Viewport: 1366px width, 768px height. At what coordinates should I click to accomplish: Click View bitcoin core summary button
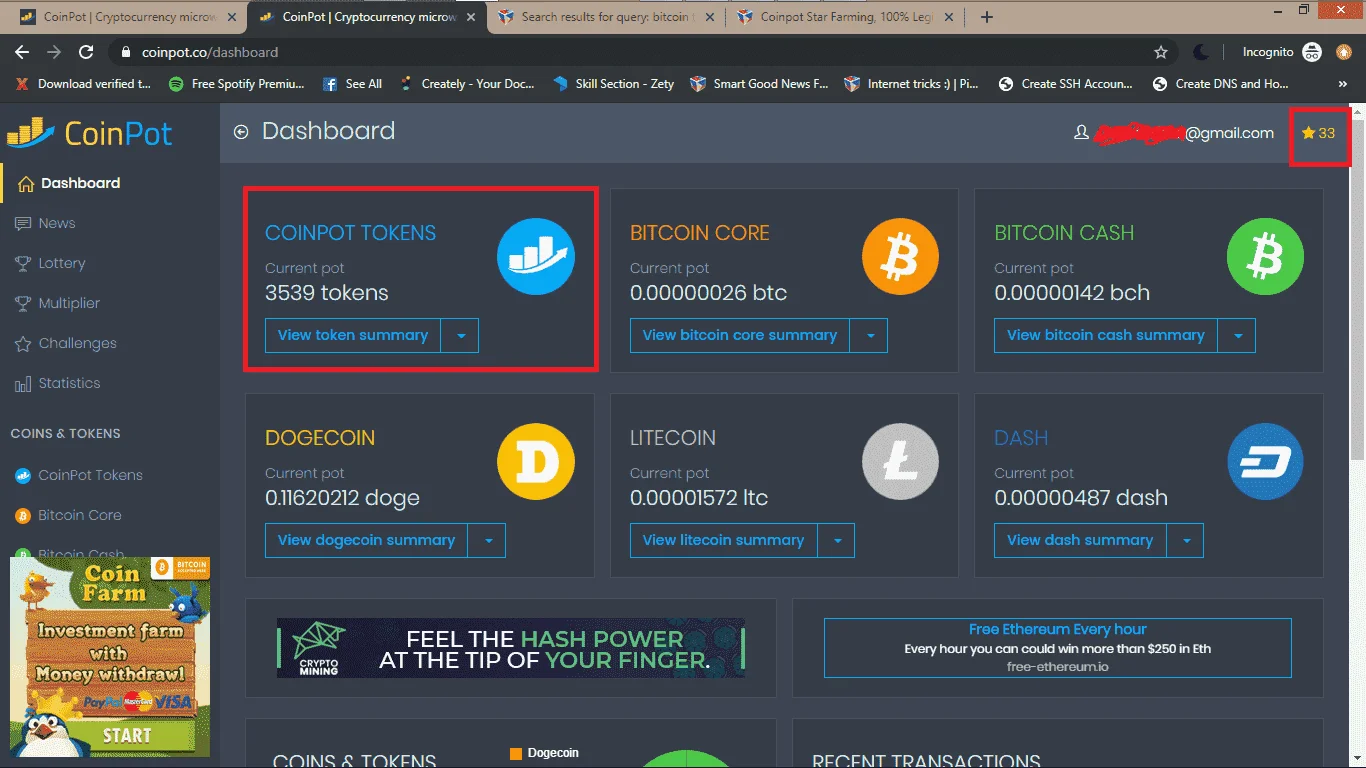pos(740,336)
